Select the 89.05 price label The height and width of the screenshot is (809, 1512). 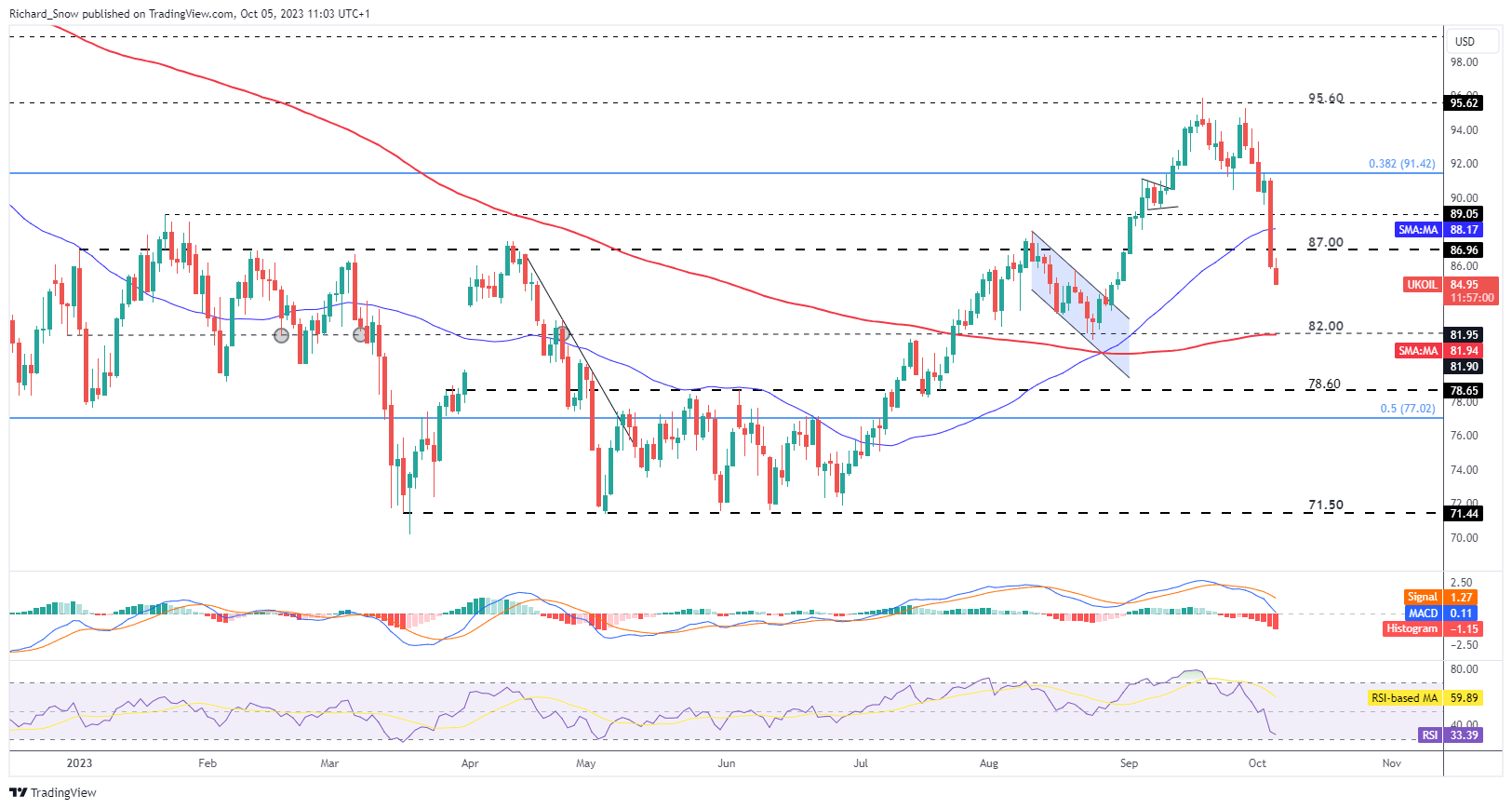point(1465,214)
